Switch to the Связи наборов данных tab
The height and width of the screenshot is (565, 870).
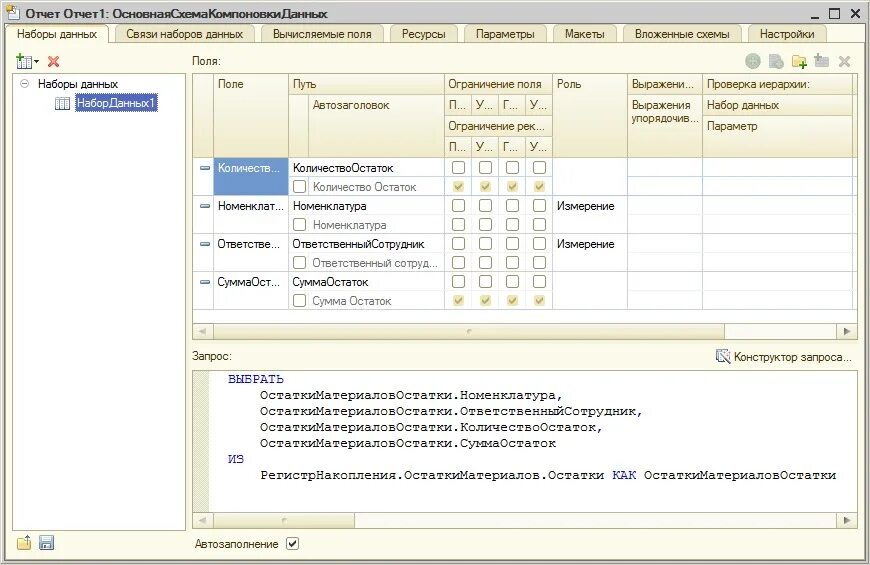pyautogui.click(x=184, y=34)
